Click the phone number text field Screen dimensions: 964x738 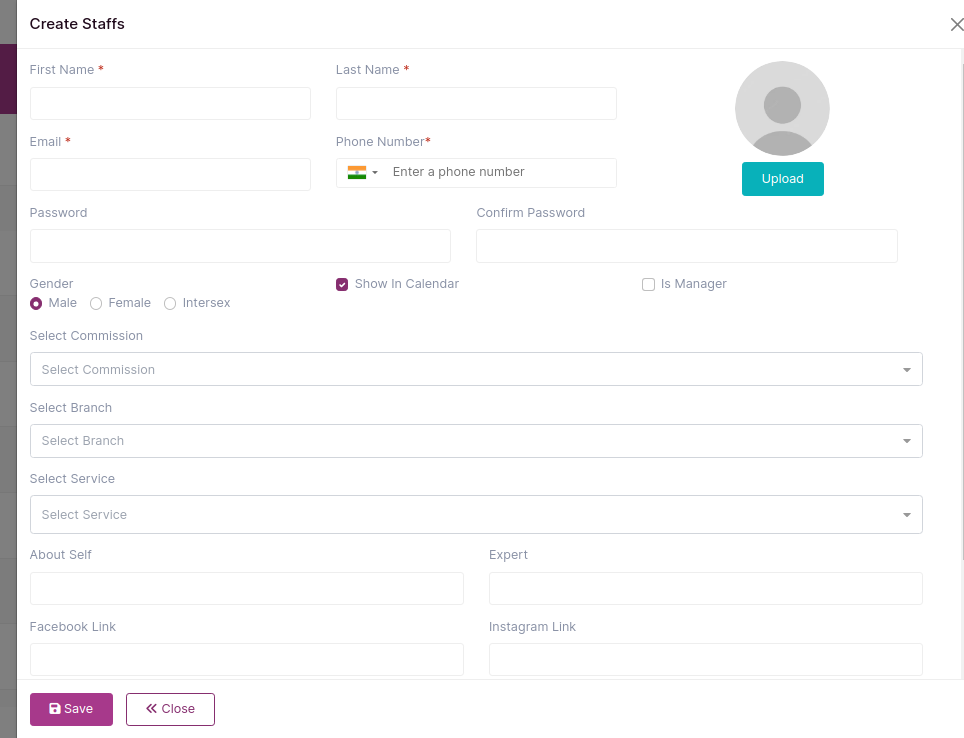(x=500, y=173)
